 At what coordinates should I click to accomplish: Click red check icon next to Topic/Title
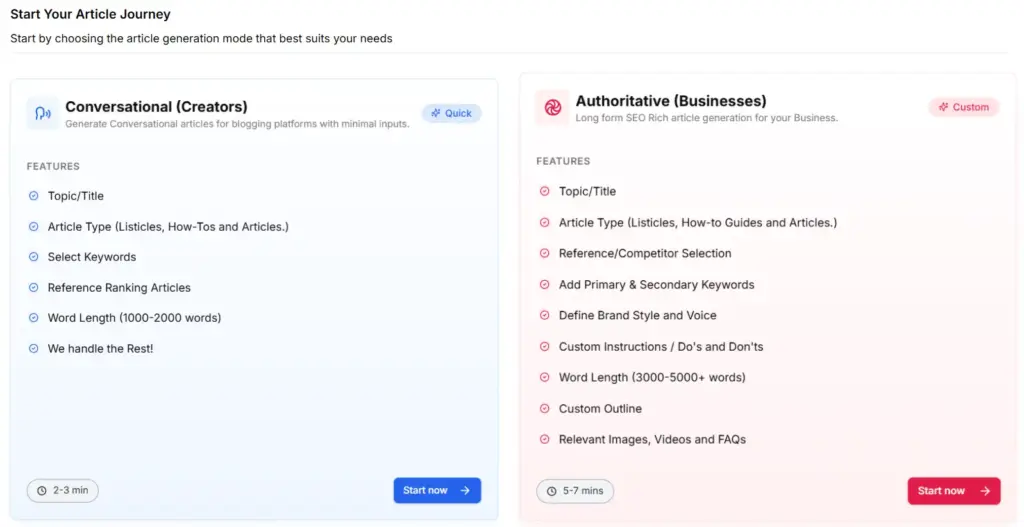pyautogui.click(x=544, y=191)
